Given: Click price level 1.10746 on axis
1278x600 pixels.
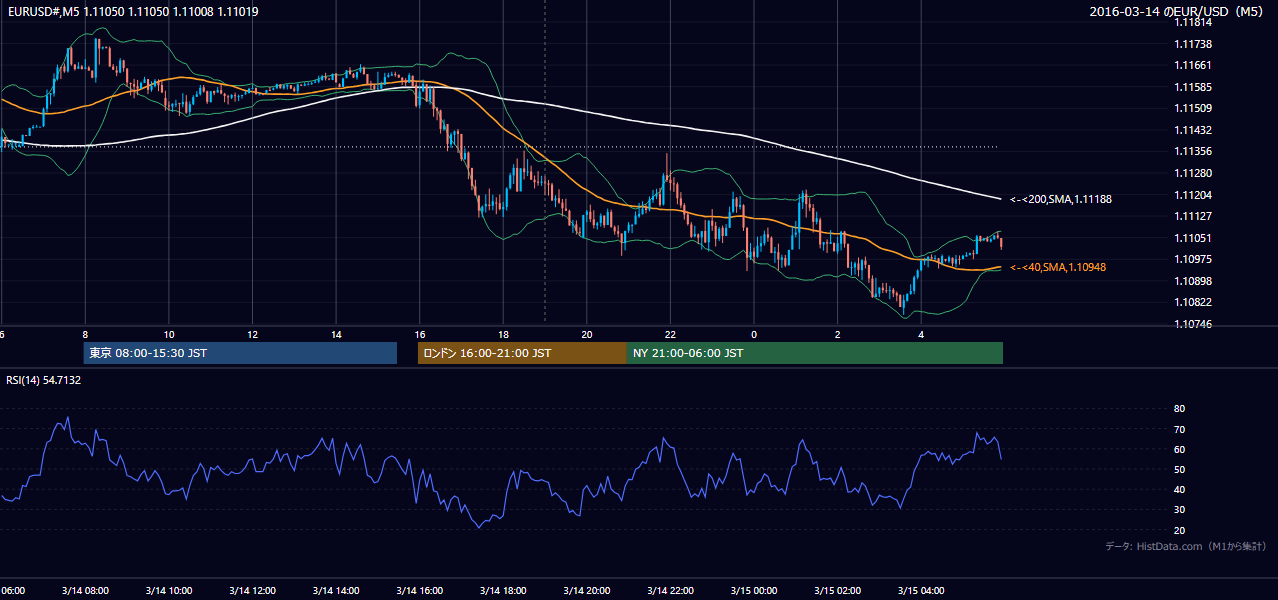Looking at the screenshot, I should [1194, 324].
